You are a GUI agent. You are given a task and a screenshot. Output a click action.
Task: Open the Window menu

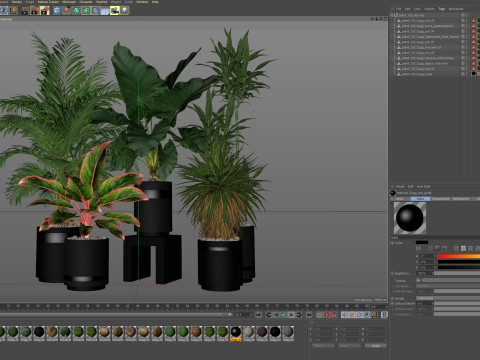[142, 2]
